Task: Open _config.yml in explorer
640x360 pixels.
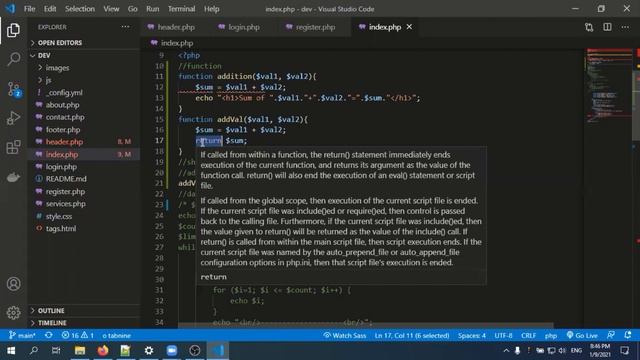Action: pos(84,93)
